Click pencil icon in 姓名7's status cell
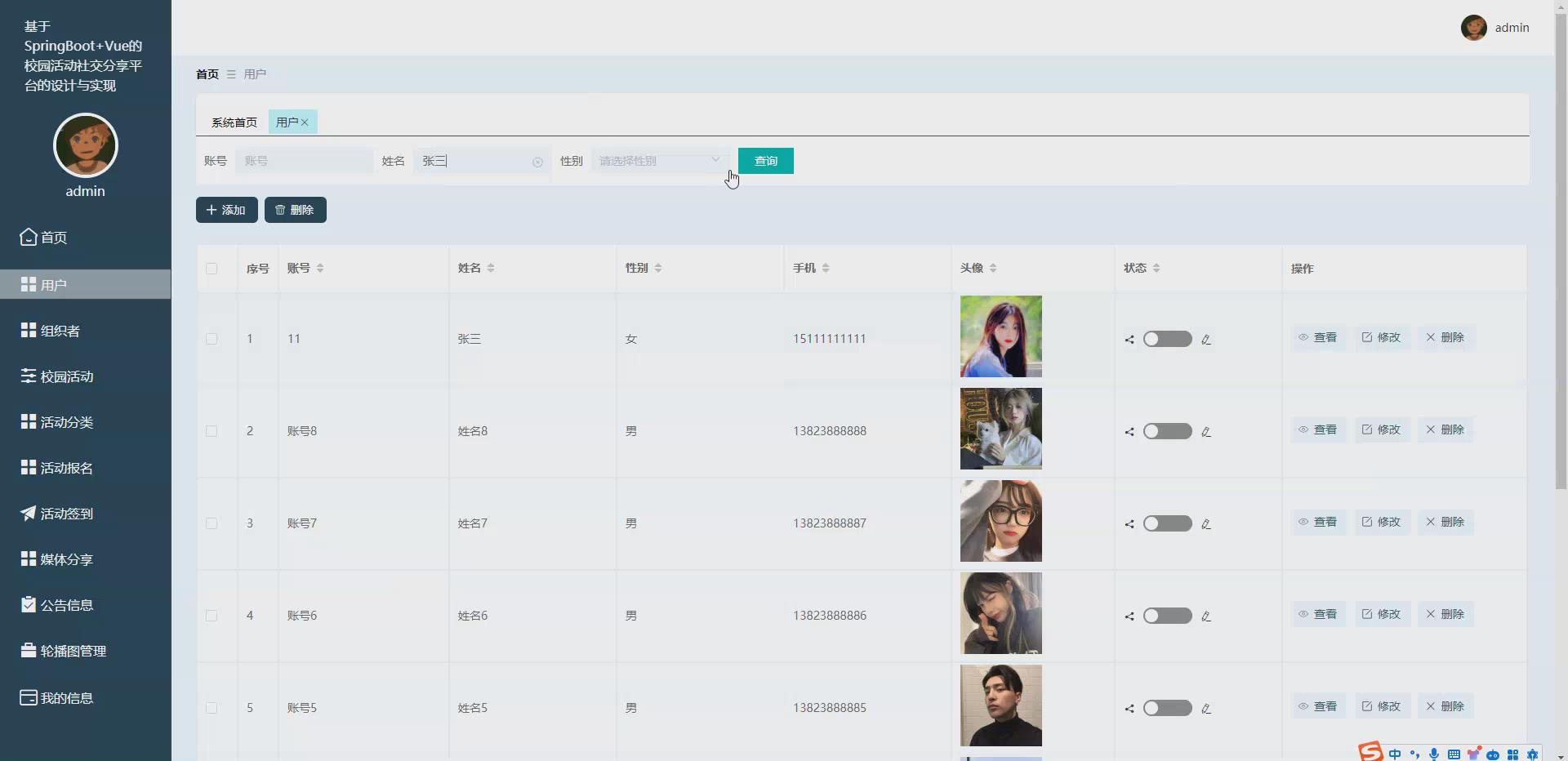The width and height of the screenshot is (1568, 761). (1206, 524)
